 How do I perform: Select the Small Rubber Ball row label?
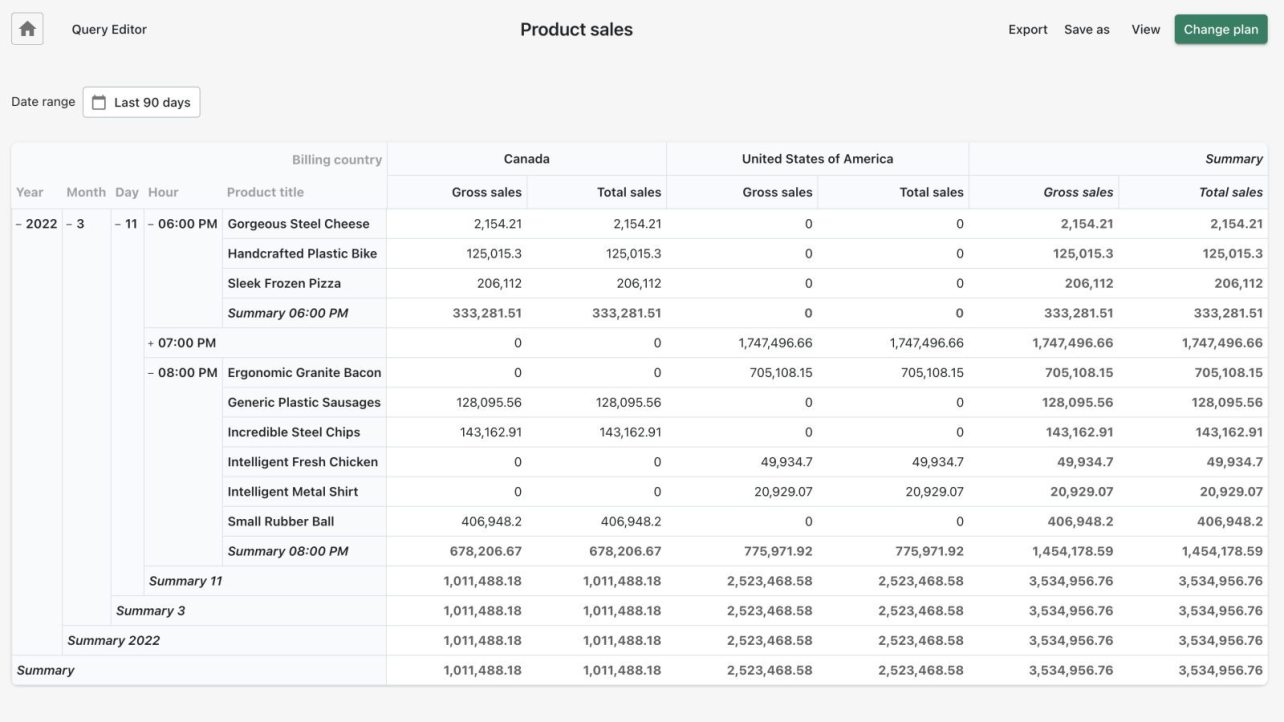(281, 521)
